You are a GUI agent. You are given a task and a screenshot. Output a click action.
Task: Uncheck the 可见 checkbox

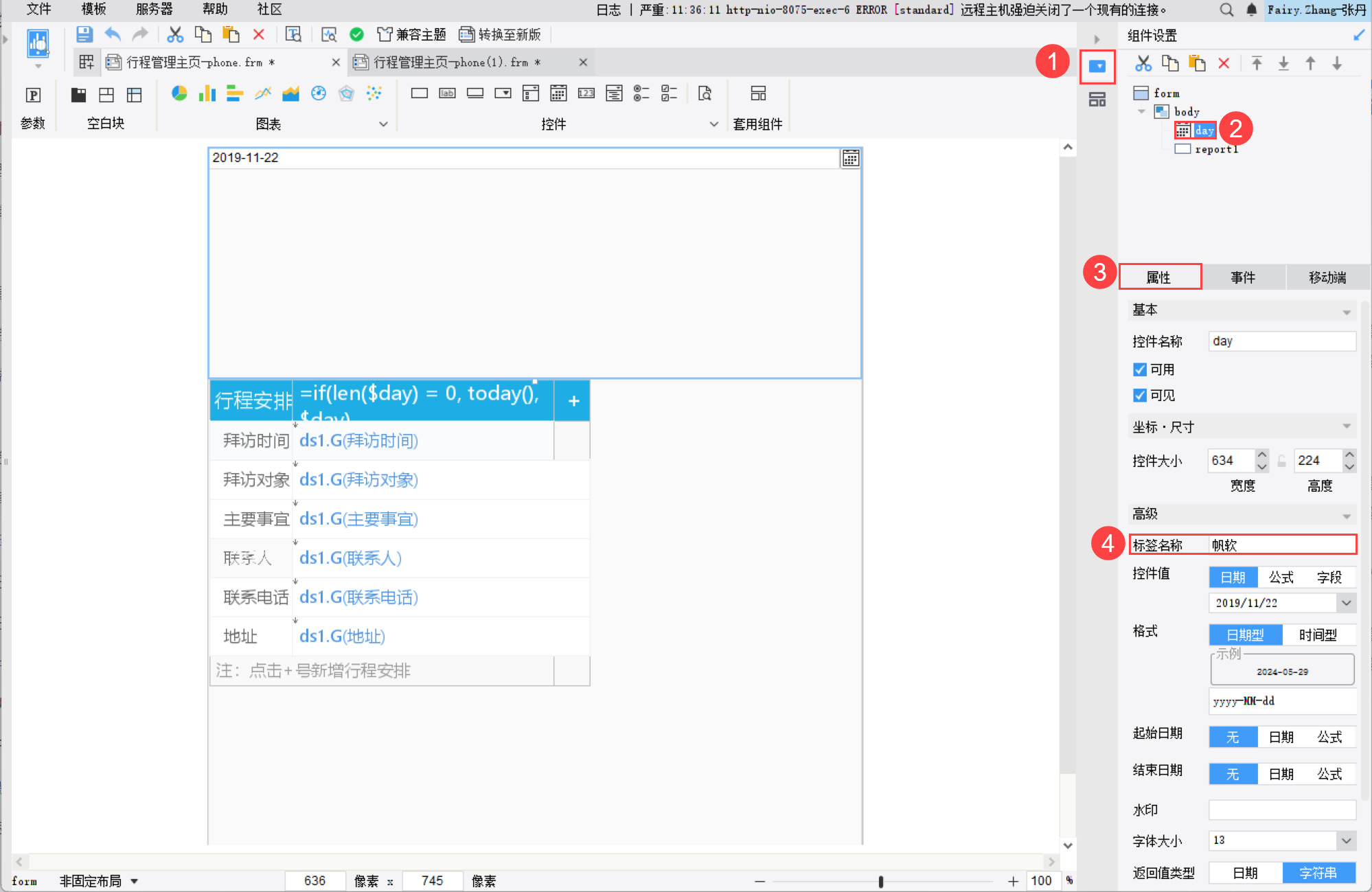(1140, 396)
